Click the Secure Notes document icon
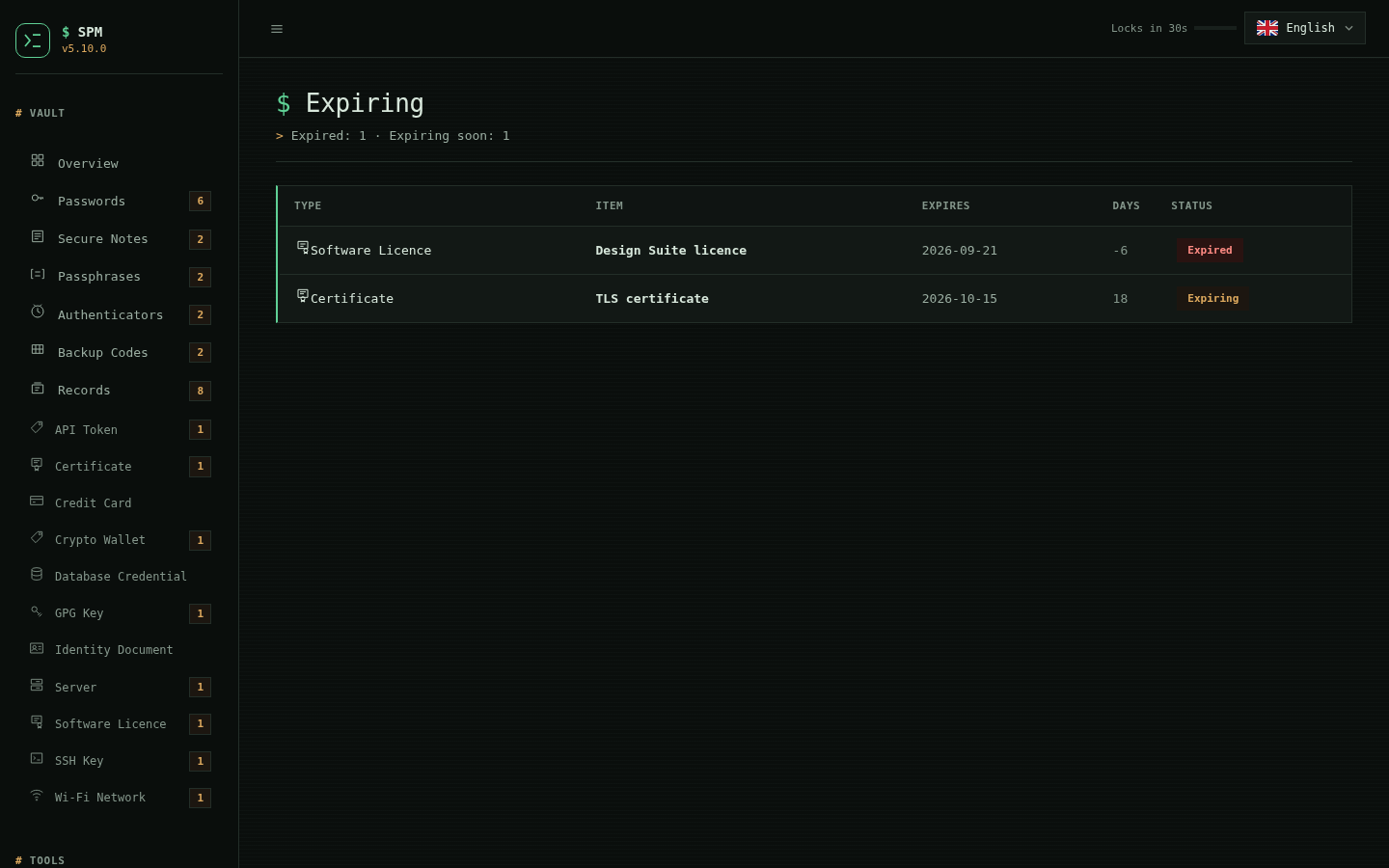Viewport: 1389px width, 868px height. tap(38, 236)
